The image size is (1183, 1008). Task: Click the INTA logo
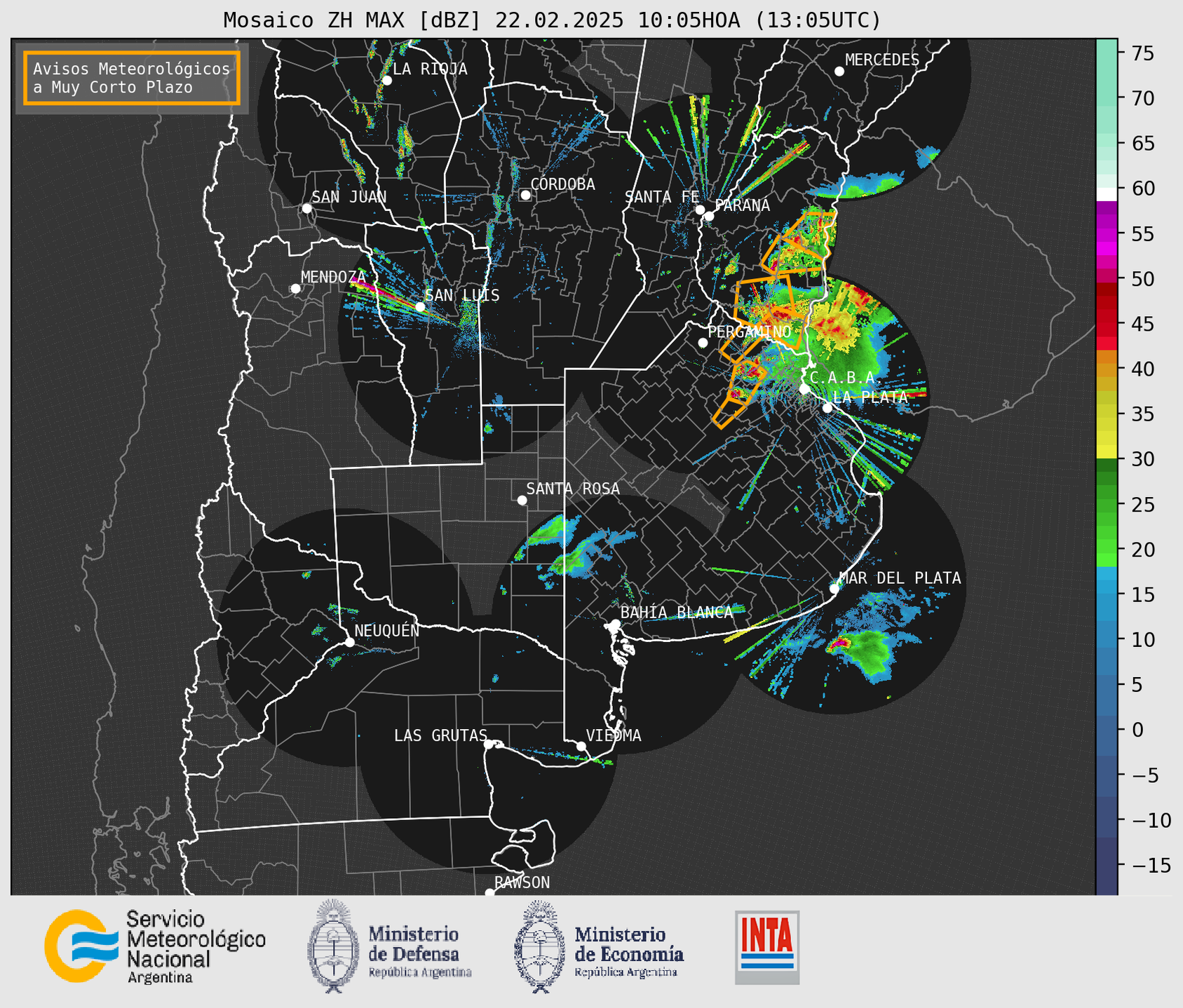click(x=767, y=947)
